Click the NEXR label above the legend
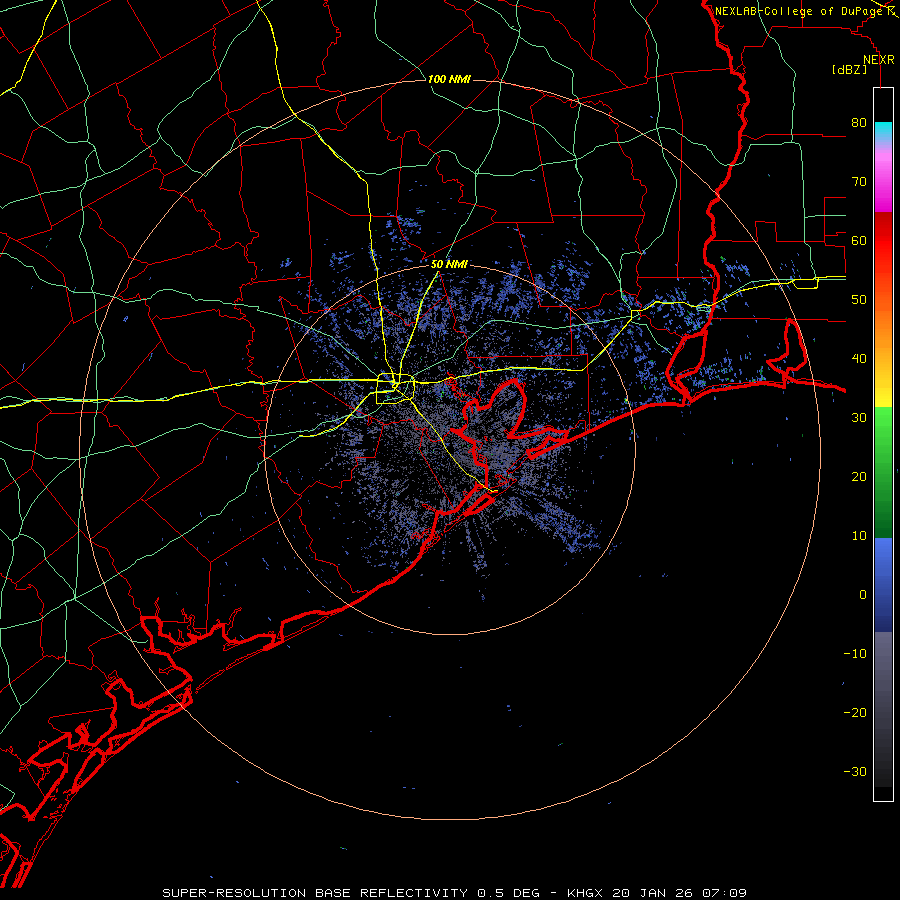900x900 pixels. coord(879,60)
